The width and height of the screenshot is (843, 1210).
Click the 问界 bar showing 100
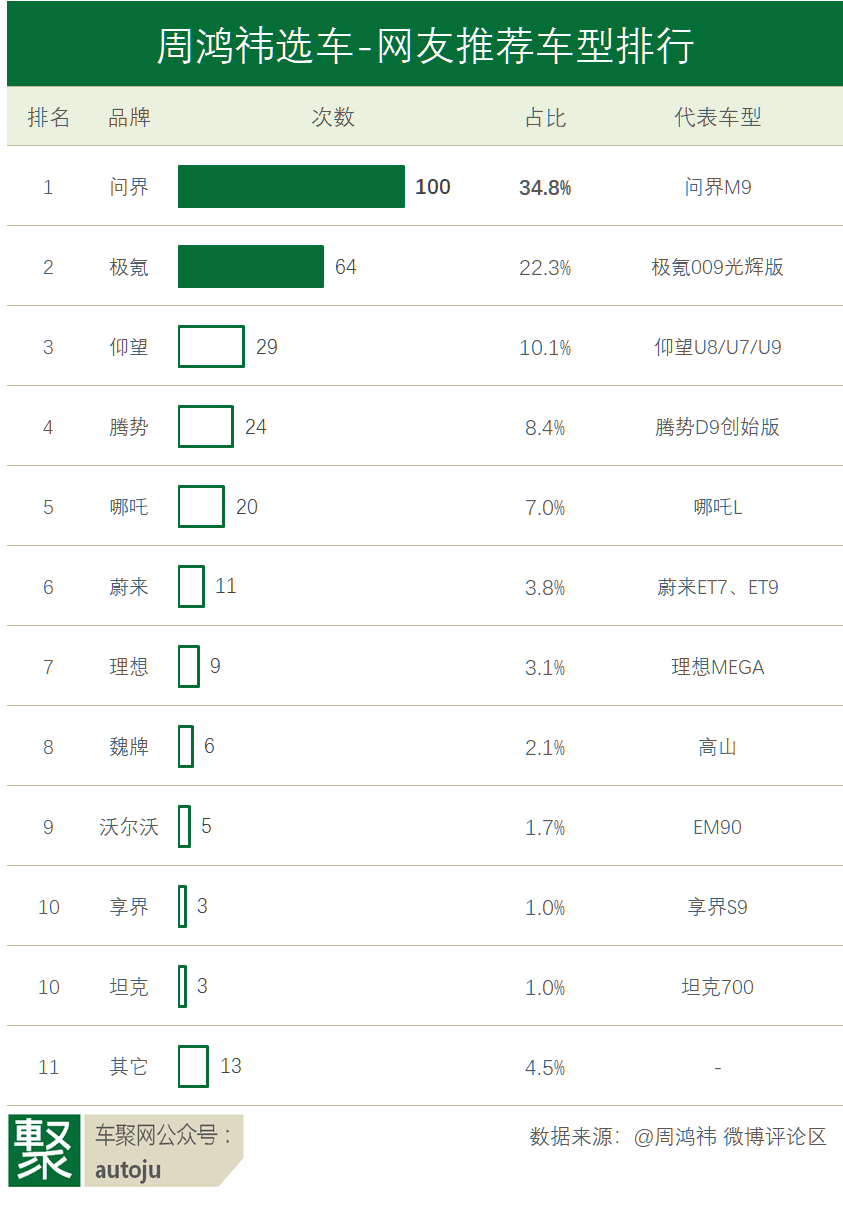coord(291,187)
